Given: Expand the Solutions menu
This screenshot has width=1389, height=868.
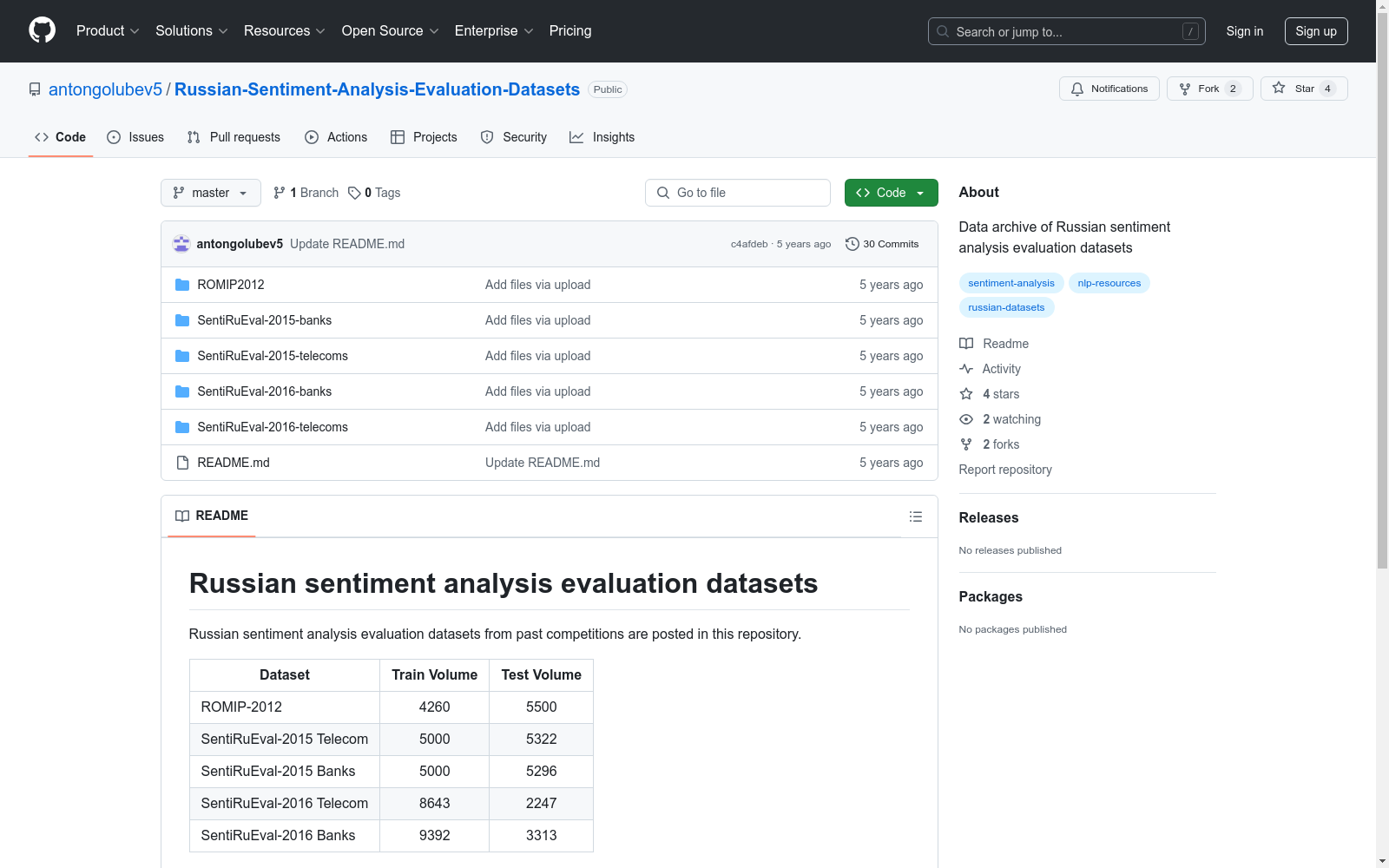Looking at the screenshot, I should point(192,31).
